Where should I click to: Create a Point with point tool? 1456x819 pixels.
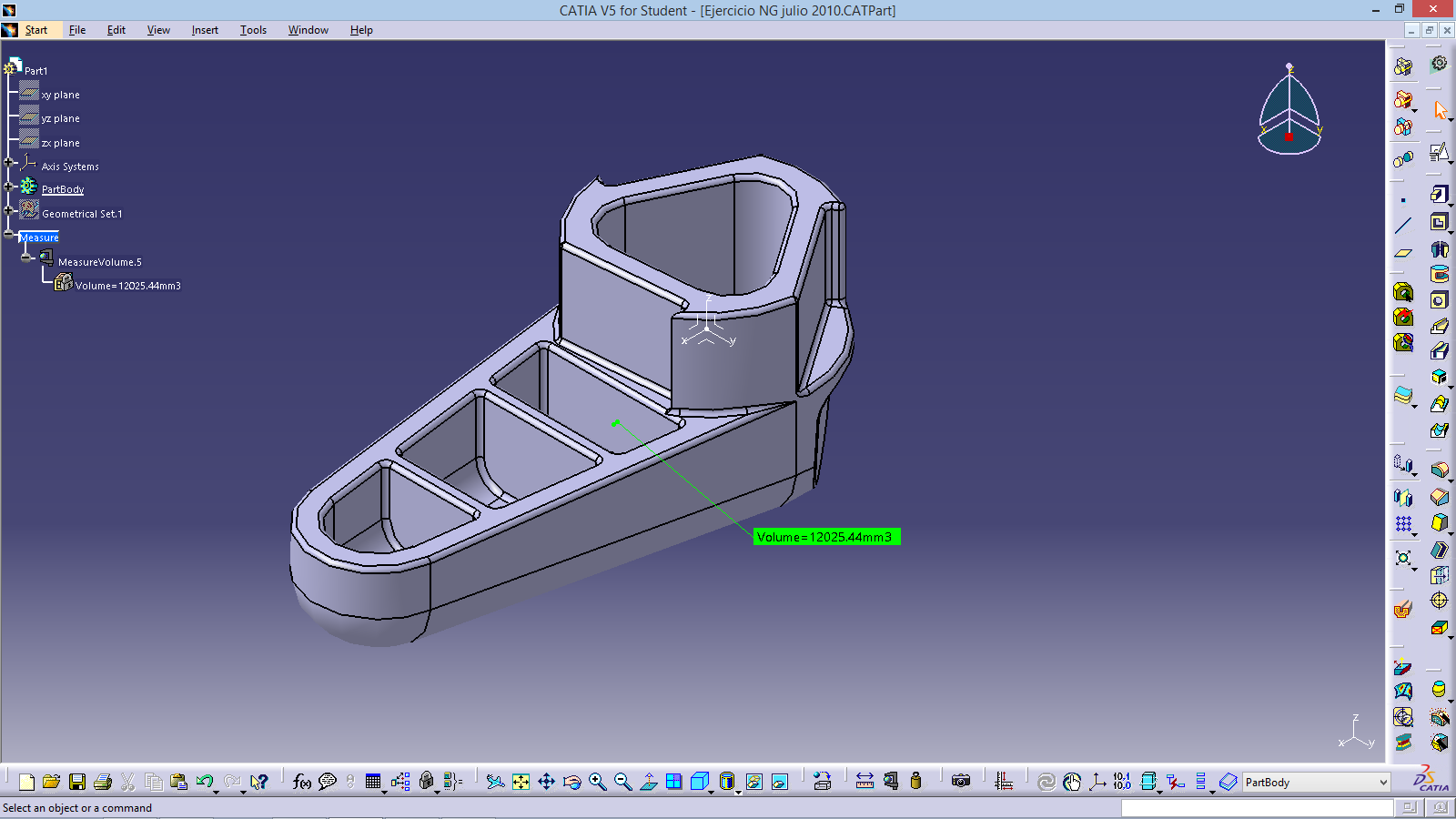click(1403, 200)
